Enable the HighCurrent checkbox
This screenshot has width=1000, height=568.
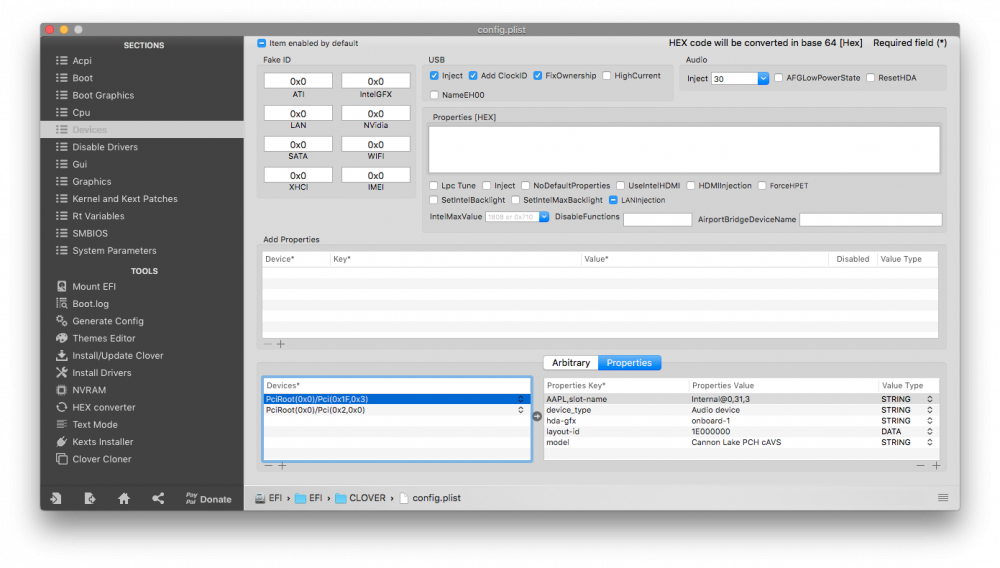point(607,75)
